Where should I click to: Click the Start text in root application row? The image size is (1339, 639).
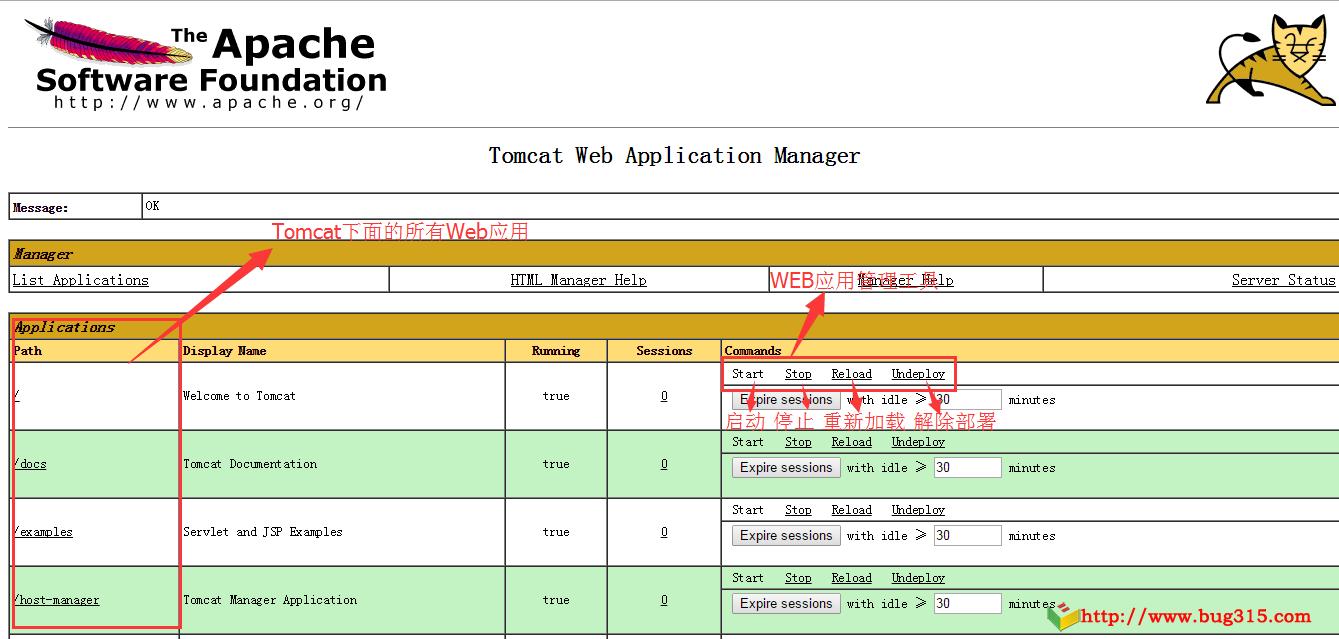[x=747, y=374]
